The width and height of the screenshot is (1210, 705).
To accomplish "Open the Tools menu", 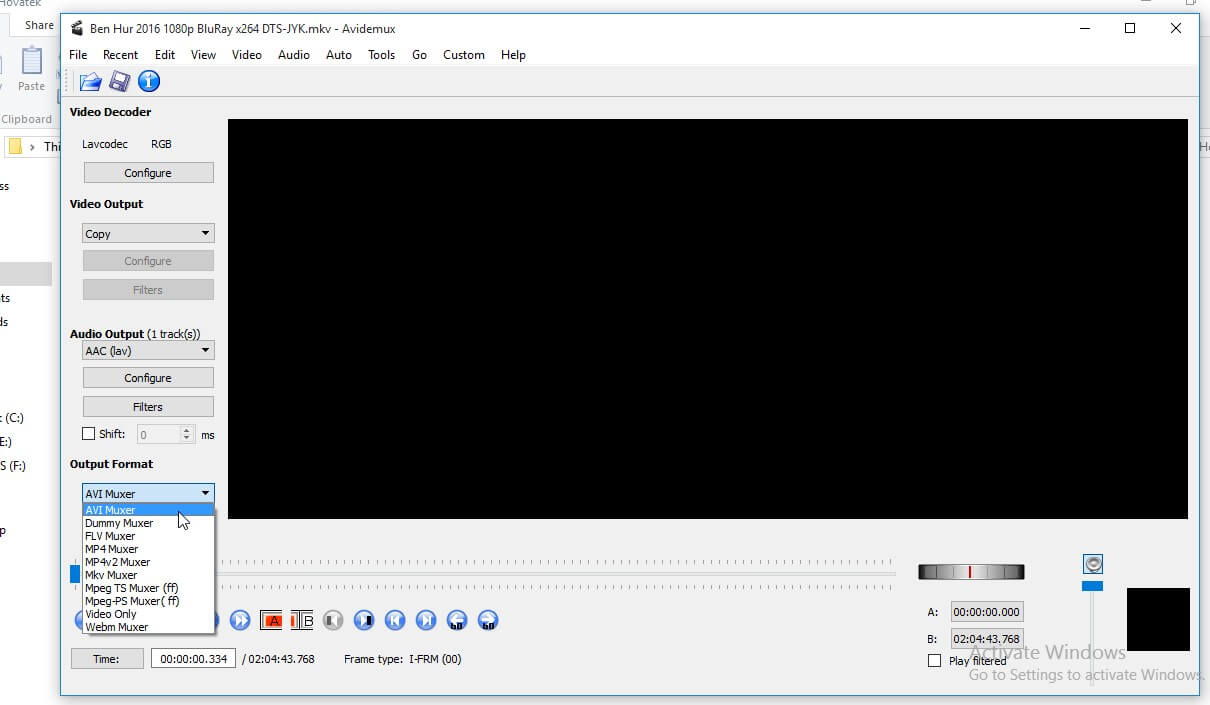I will [381, 55].
